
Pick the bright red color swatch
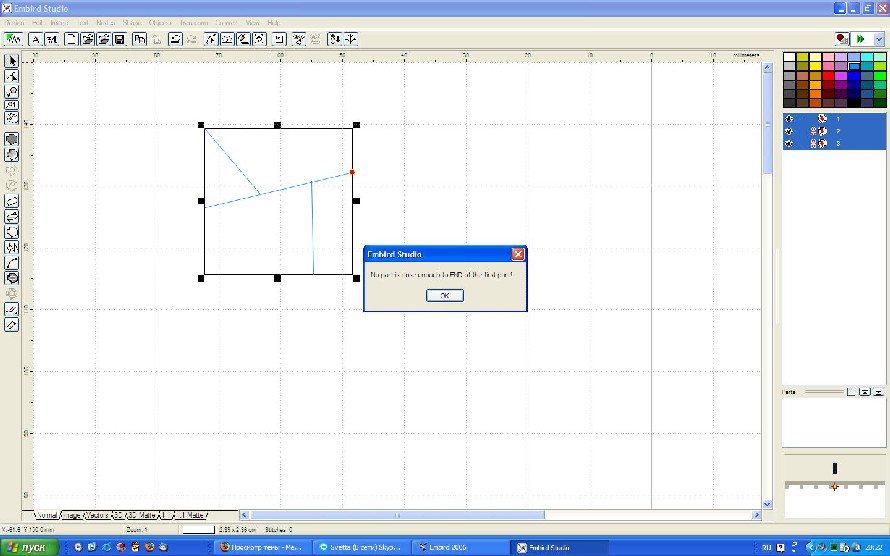pos(829,75)
